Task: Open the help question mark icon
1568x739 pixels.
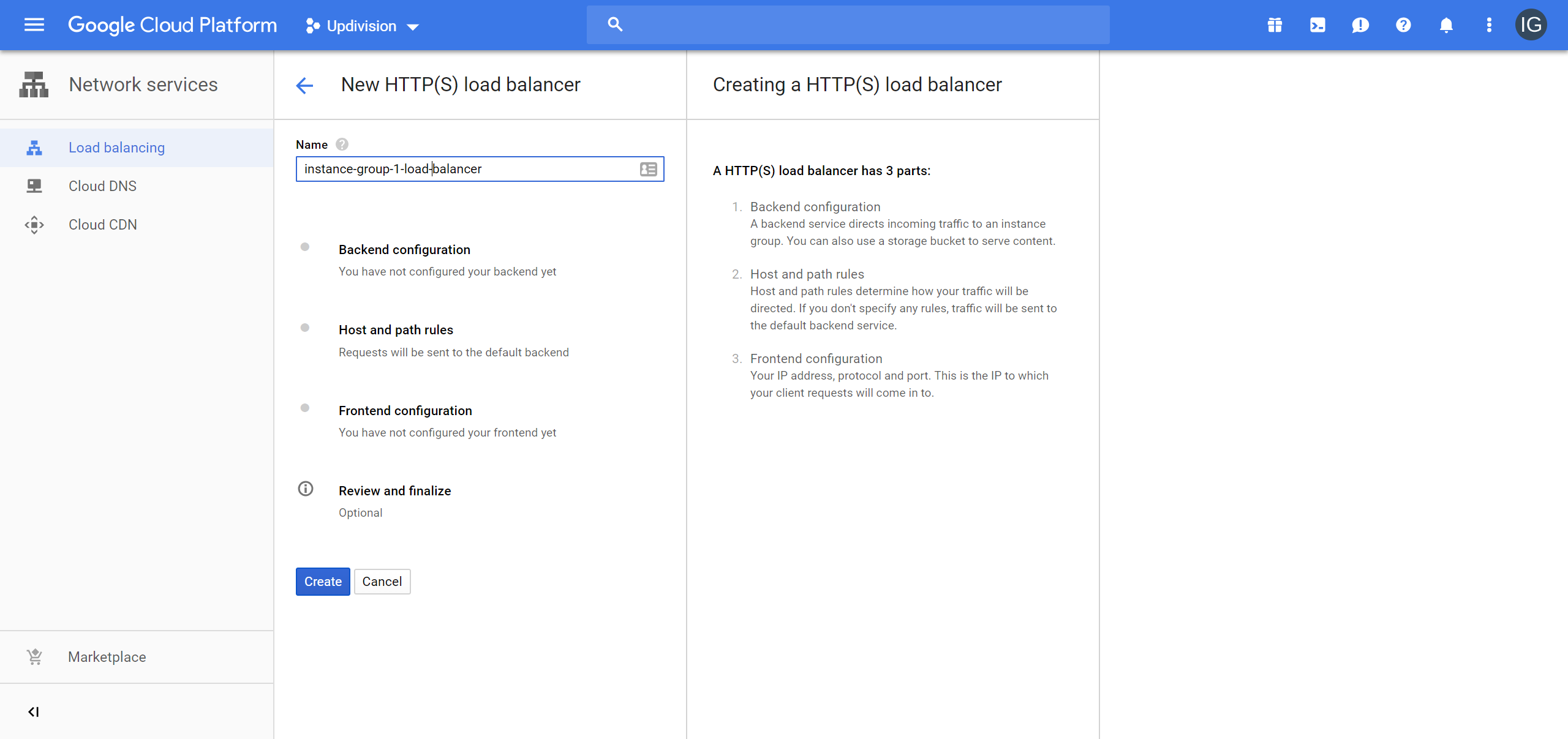Action: click(x=1403, y=25)
